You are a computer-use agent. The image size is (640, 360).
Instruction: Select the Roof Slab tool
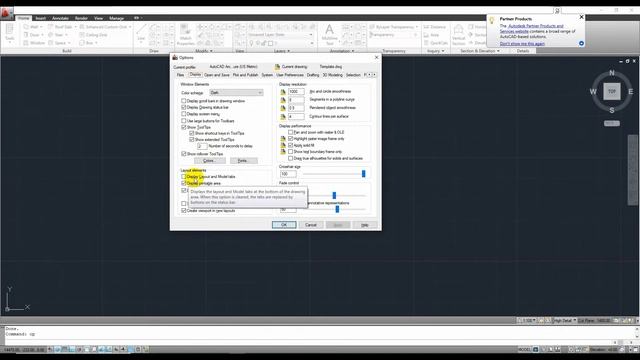pos(60,27)
